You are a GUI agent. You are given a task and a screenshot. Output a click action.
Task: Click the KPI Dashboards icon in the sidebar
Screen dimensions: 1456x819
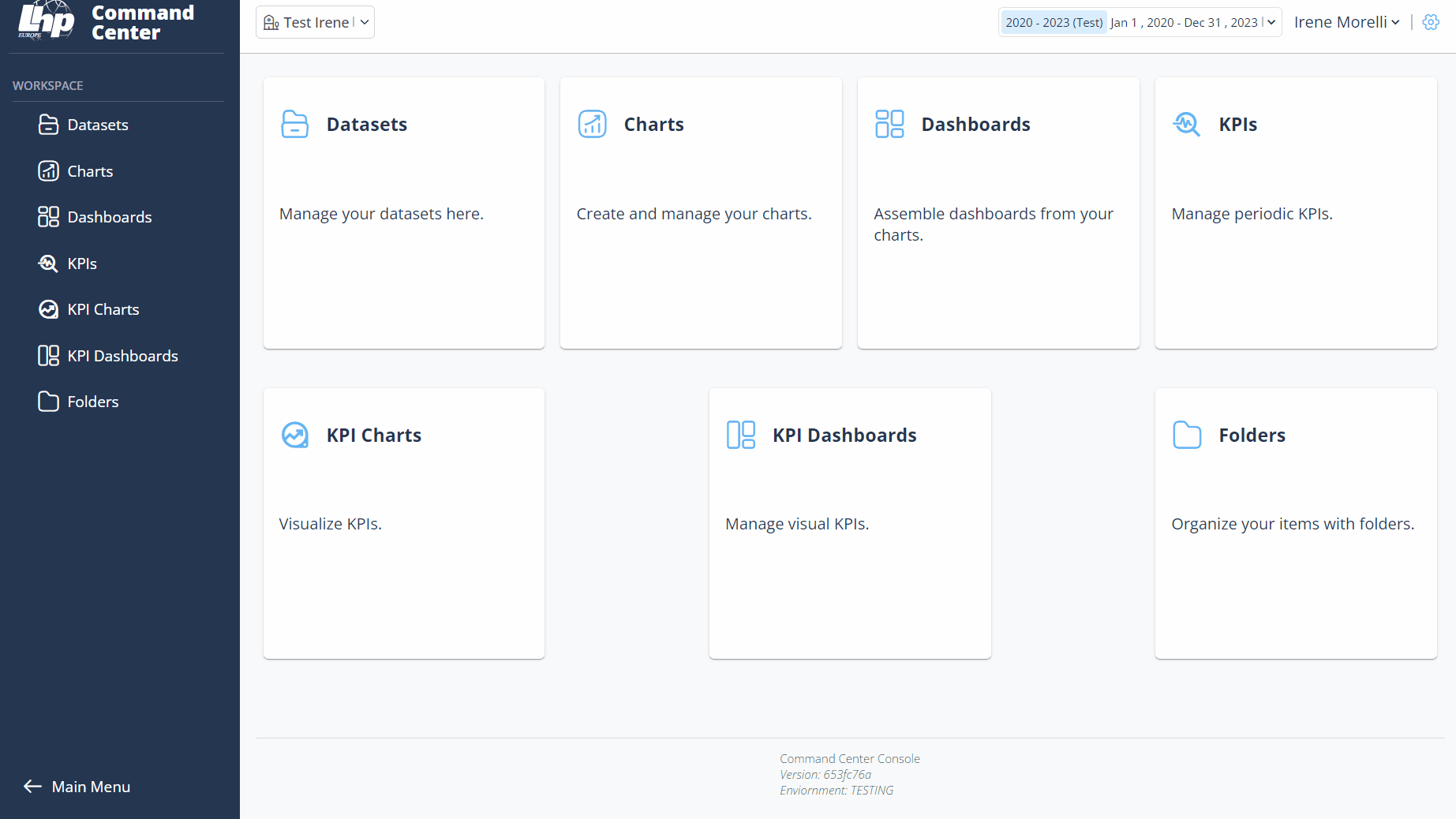(x=48, y=356)
